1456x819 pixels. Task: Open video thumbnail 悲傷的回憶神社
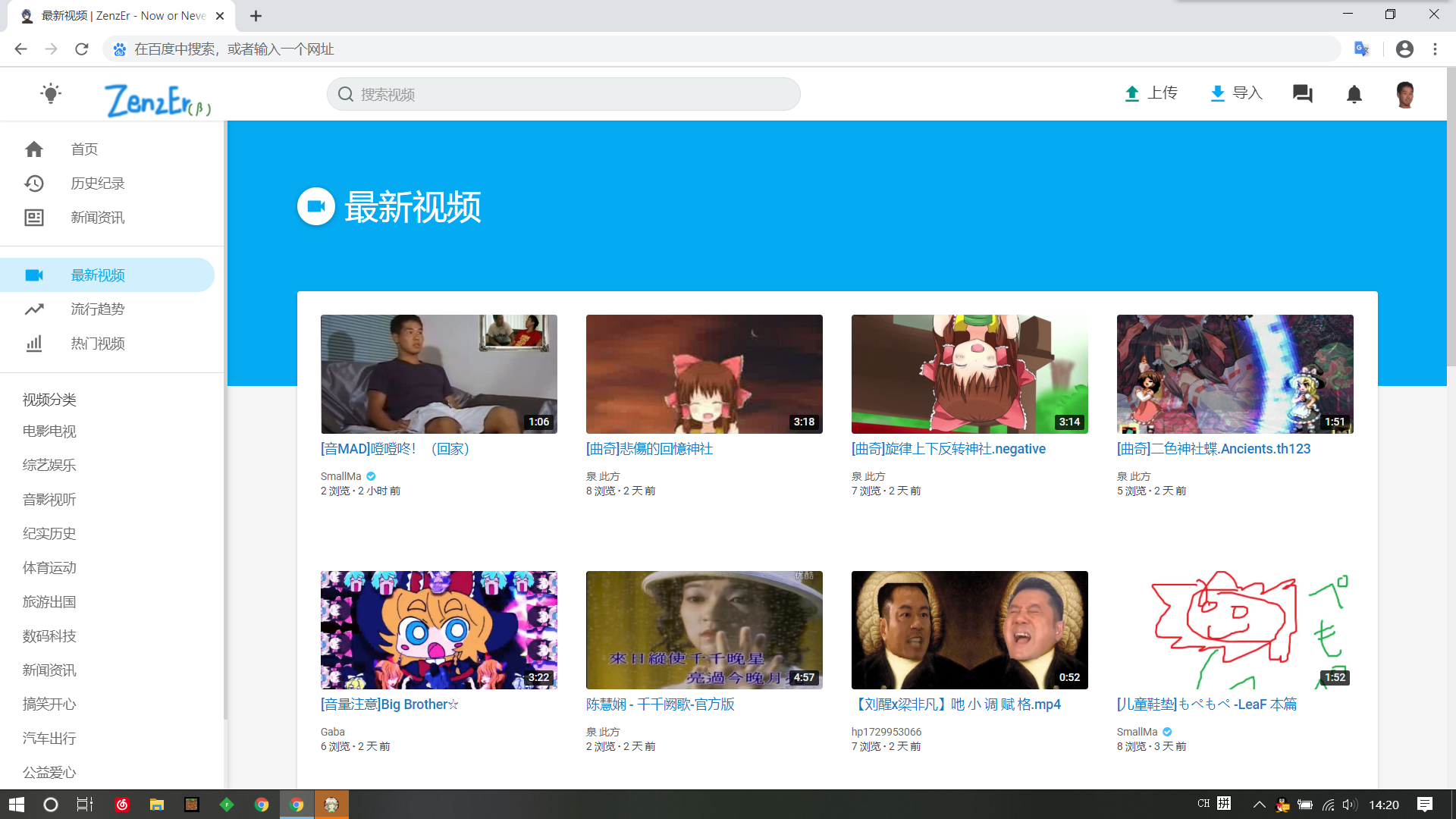coord(704,374)
